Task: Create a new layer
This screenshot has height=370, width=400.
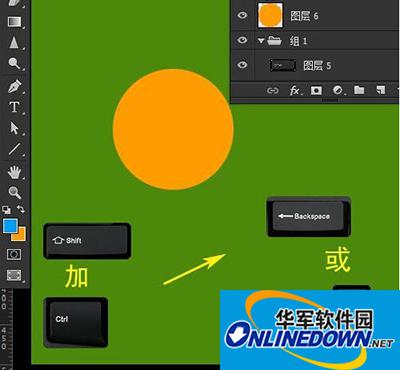Action: click(x=380, y=90)
